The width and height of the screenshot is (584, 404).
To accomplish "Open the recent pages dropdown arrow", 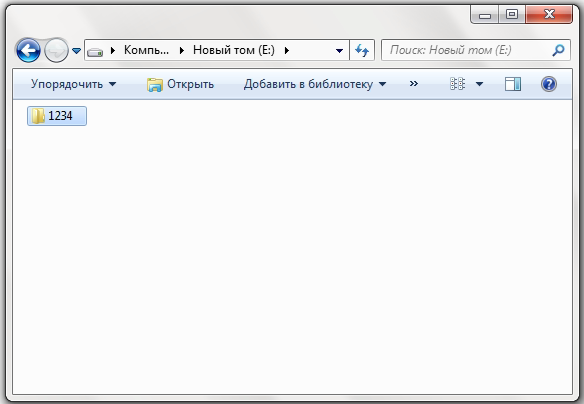I will coord(76,51).
